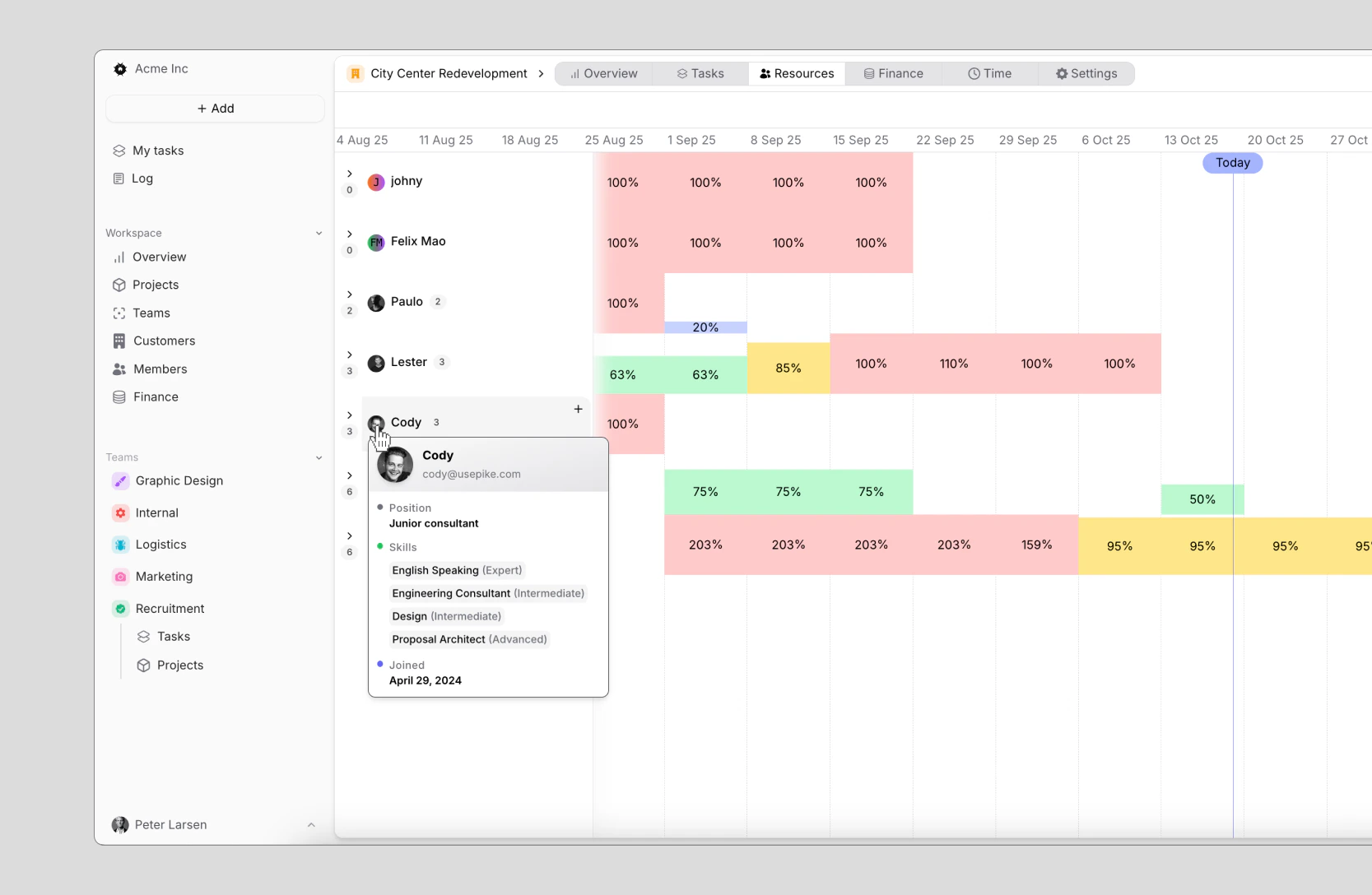Click the Acme Inc gear logo icon
This screenshot has width=1372, height=895.
[x=120, y=69]
